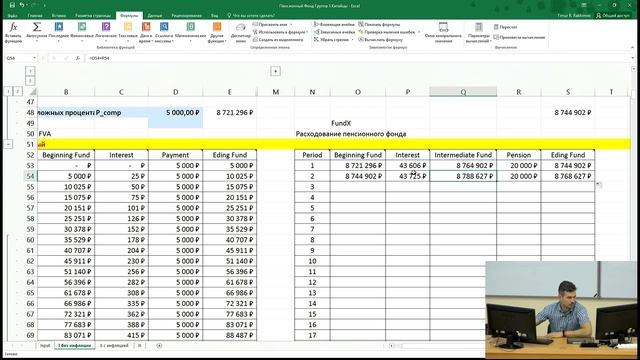Click the Share (Общий доступ) button
Viewport: 640px width, 360px height.
[612, 16]
